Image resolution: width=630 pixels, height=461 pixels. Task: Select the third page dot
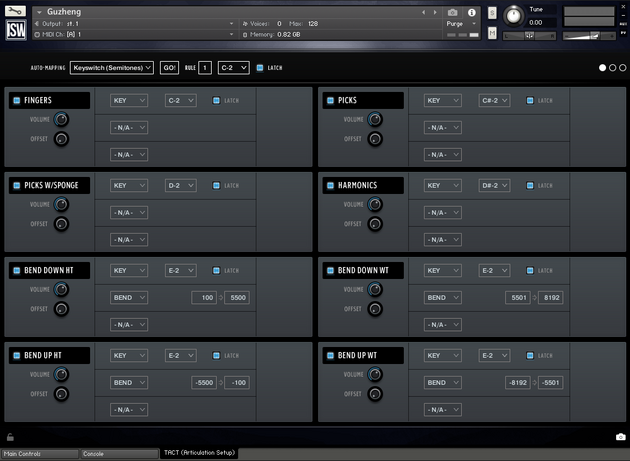click(622, 68)
